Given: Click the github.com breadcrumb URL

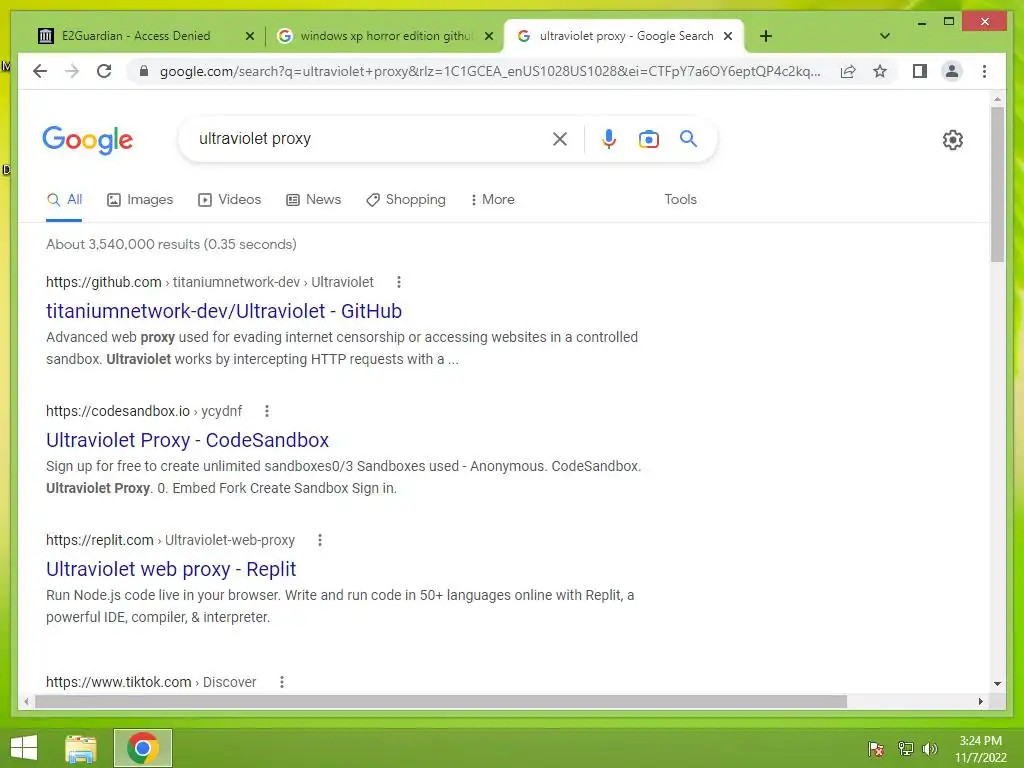Looking at the screenshot, I should tap(210, 282).
